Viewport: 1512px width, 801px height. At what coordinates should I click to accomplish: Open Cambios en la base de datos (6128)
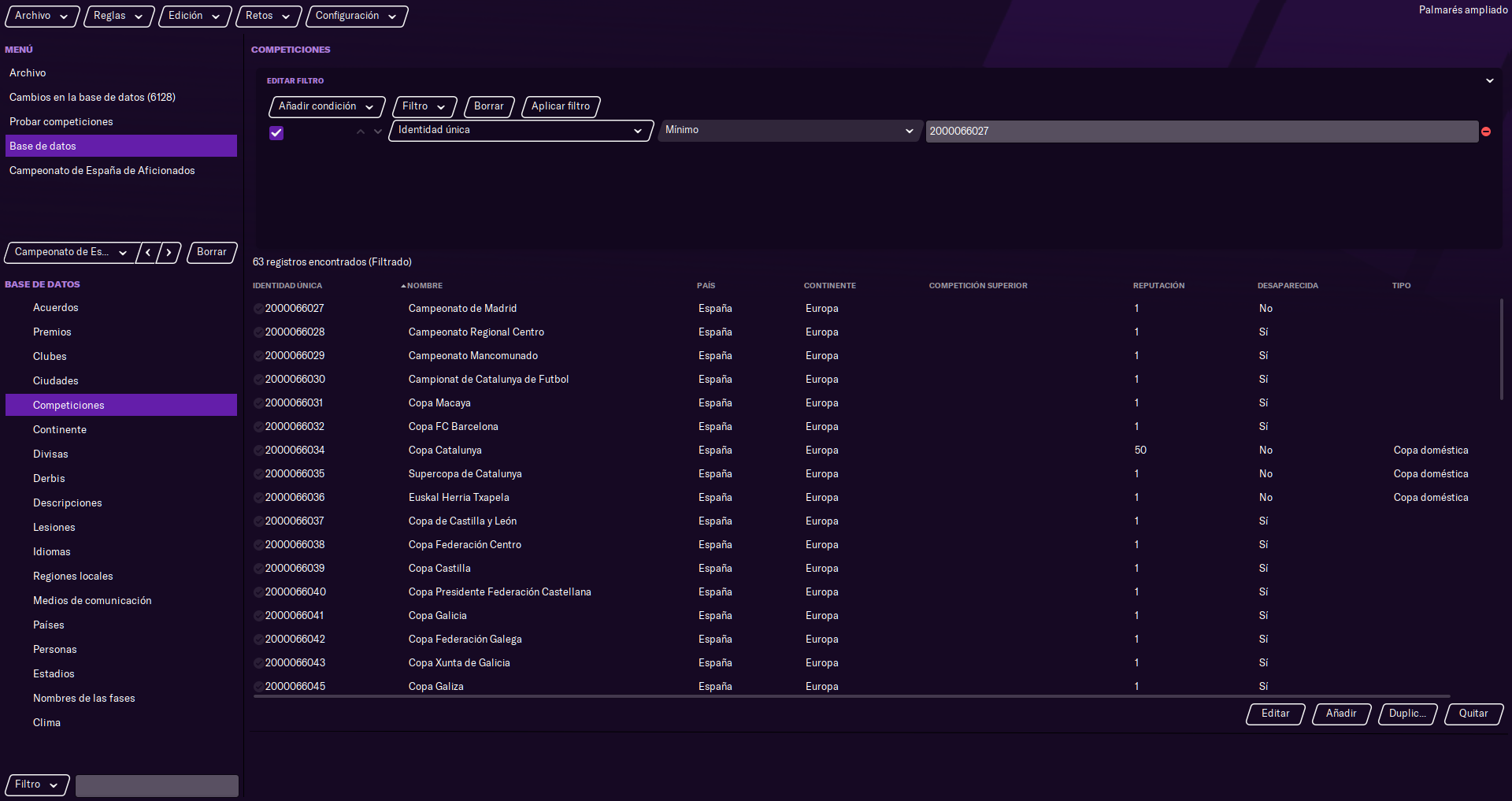[x=121, y=97]
